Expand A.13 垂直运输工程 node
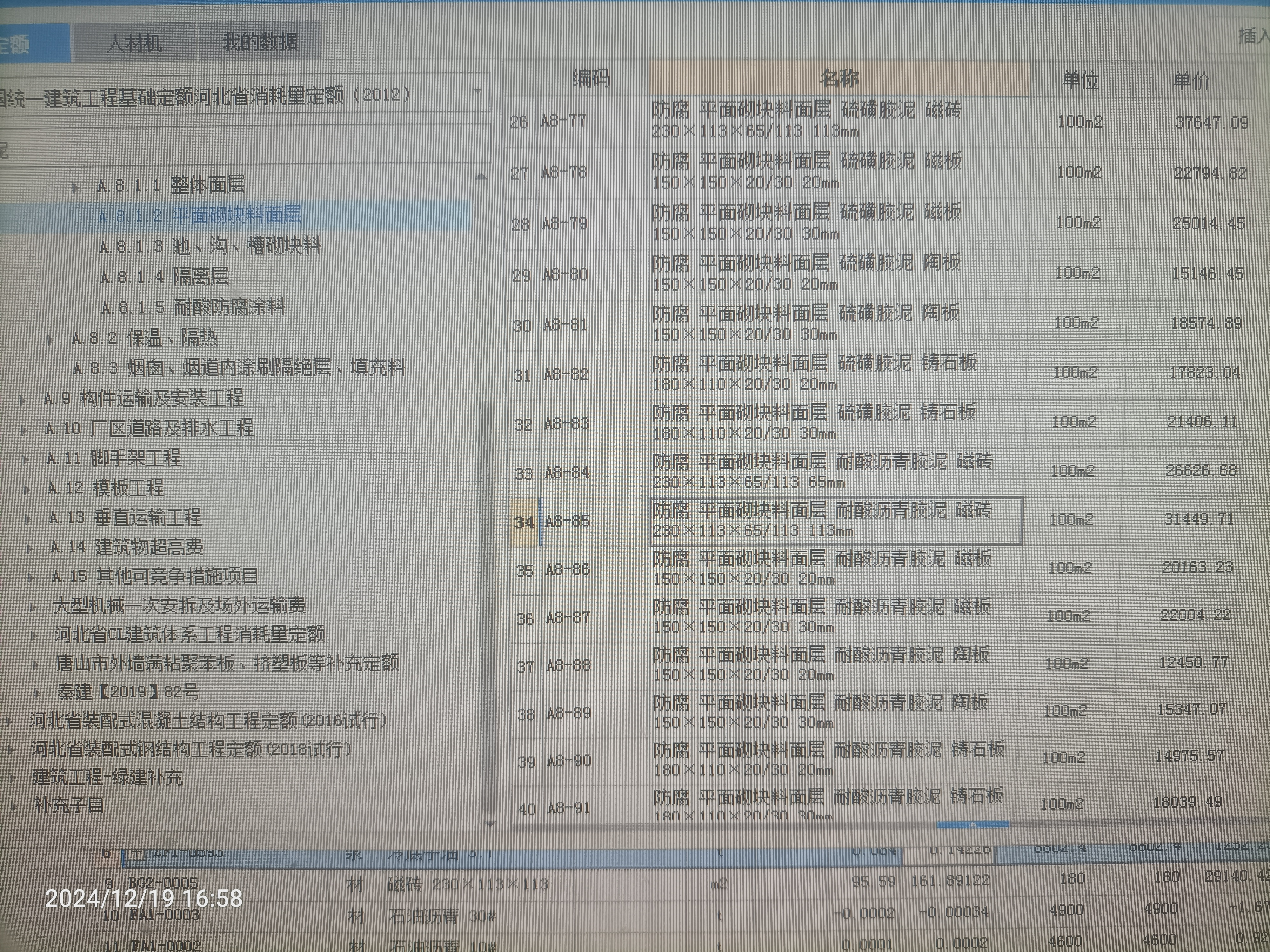 point(28,519)
